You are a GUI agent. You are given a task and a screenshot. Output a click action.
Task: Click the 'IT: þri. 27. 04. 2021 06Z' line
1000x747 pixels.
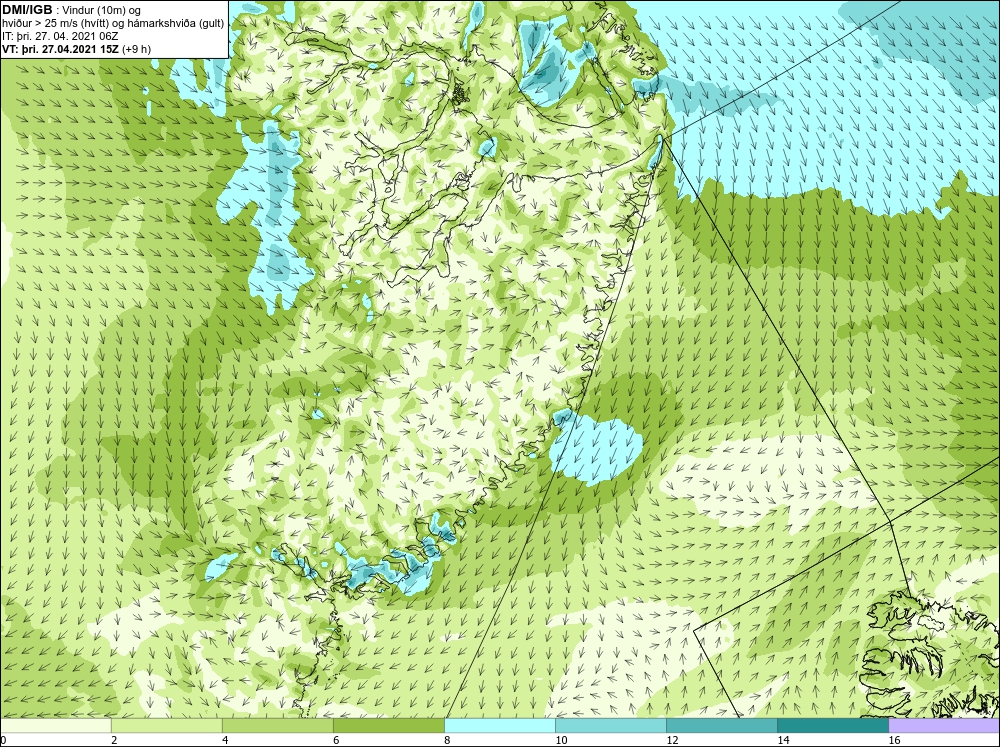coord(60,36)
